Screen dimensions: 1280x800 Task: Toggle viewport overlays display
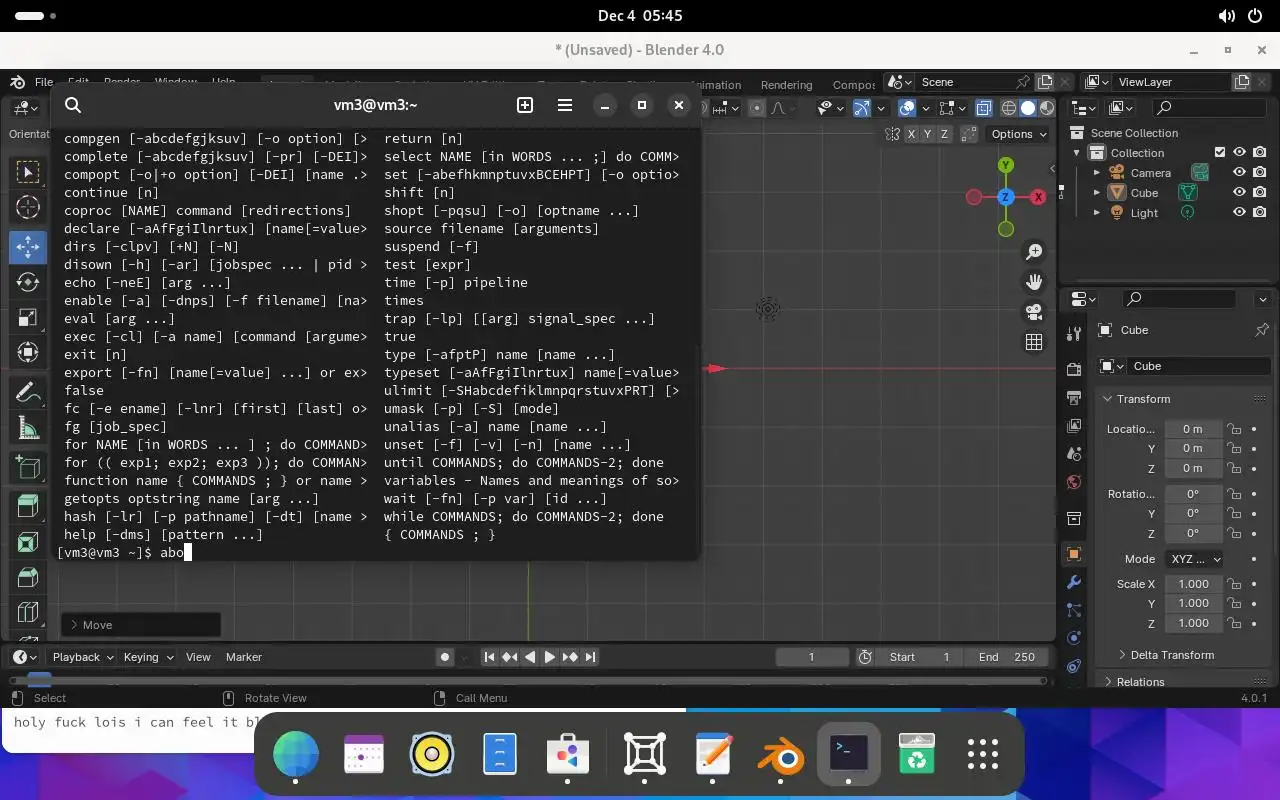907,108
